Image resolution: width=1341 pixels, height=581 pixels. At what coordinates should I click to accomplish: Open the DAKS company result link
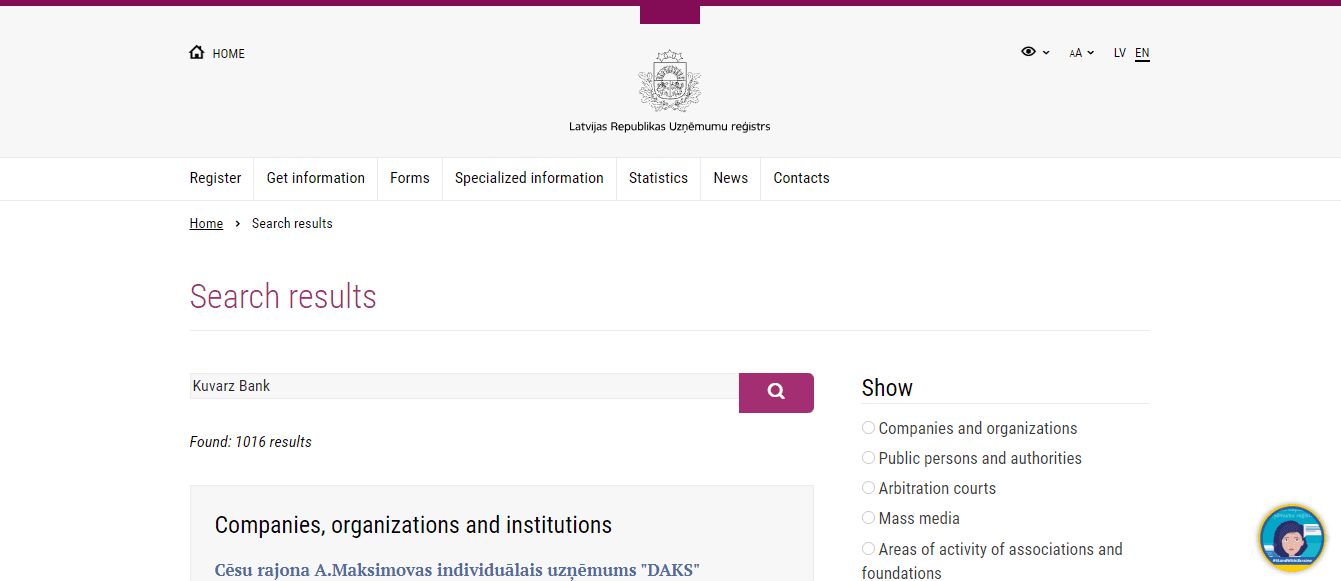click(x=457, y=570)
